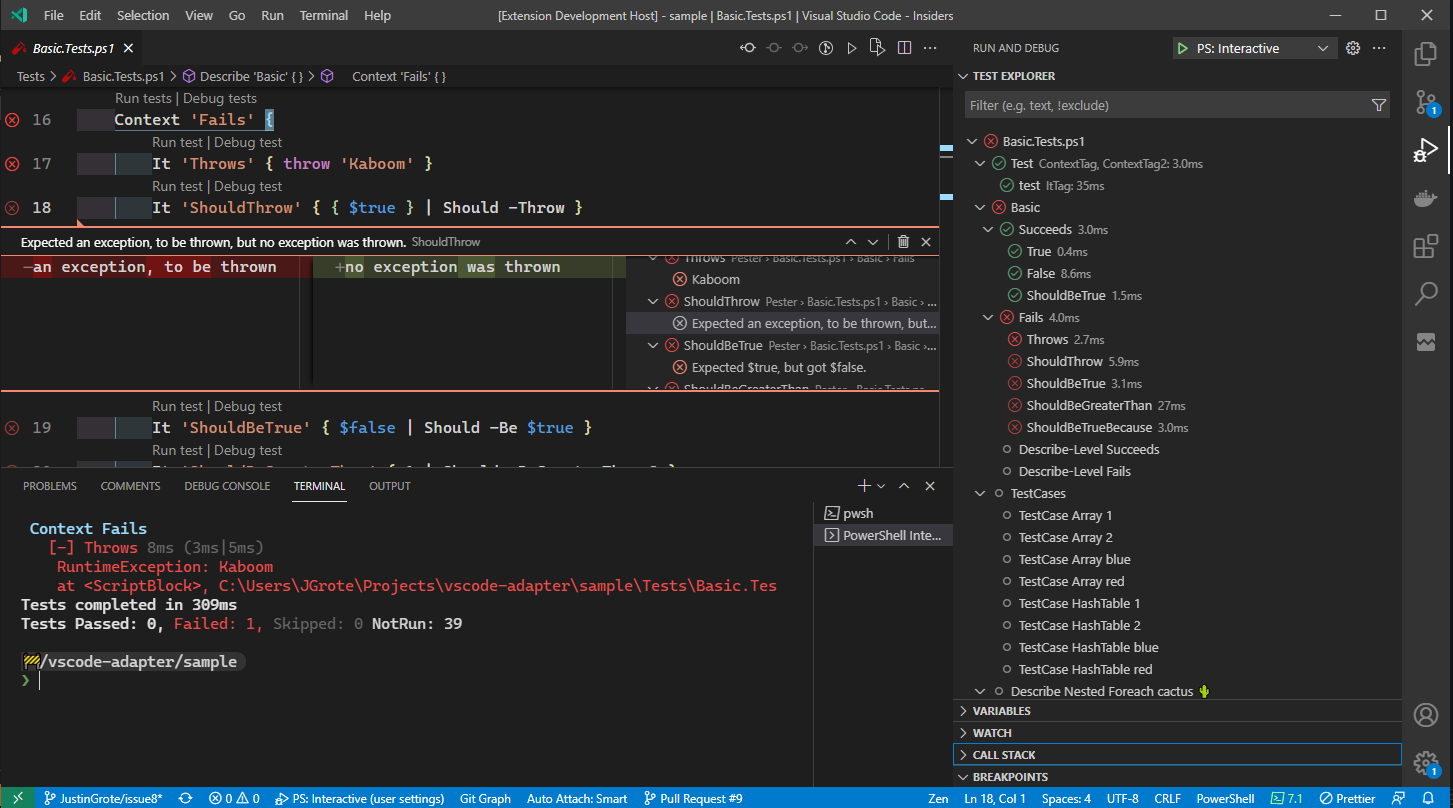This screenshot has height=808, width=1453.
Task: Click the Test Explorer filter input field
Action: pyautogui.click(x=1160, y=105)
